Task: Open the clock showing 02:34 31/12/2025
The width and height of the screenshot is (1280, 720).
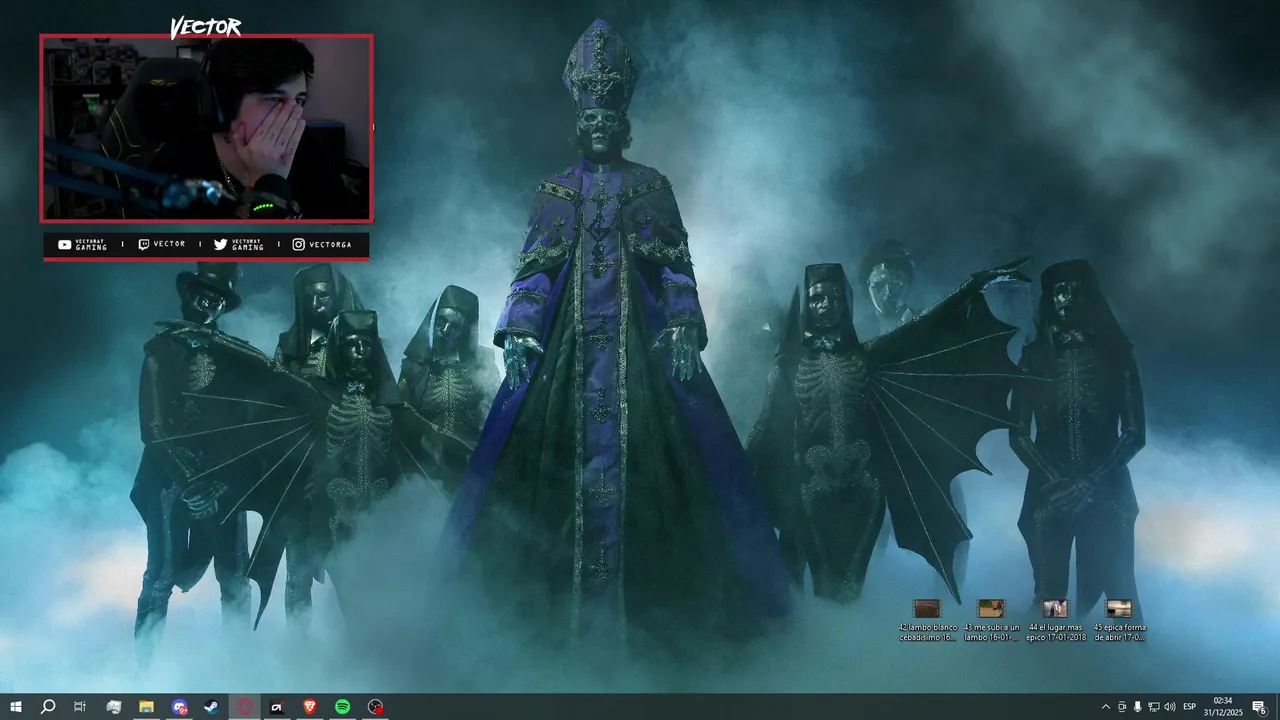Action: coord(1222,707)
